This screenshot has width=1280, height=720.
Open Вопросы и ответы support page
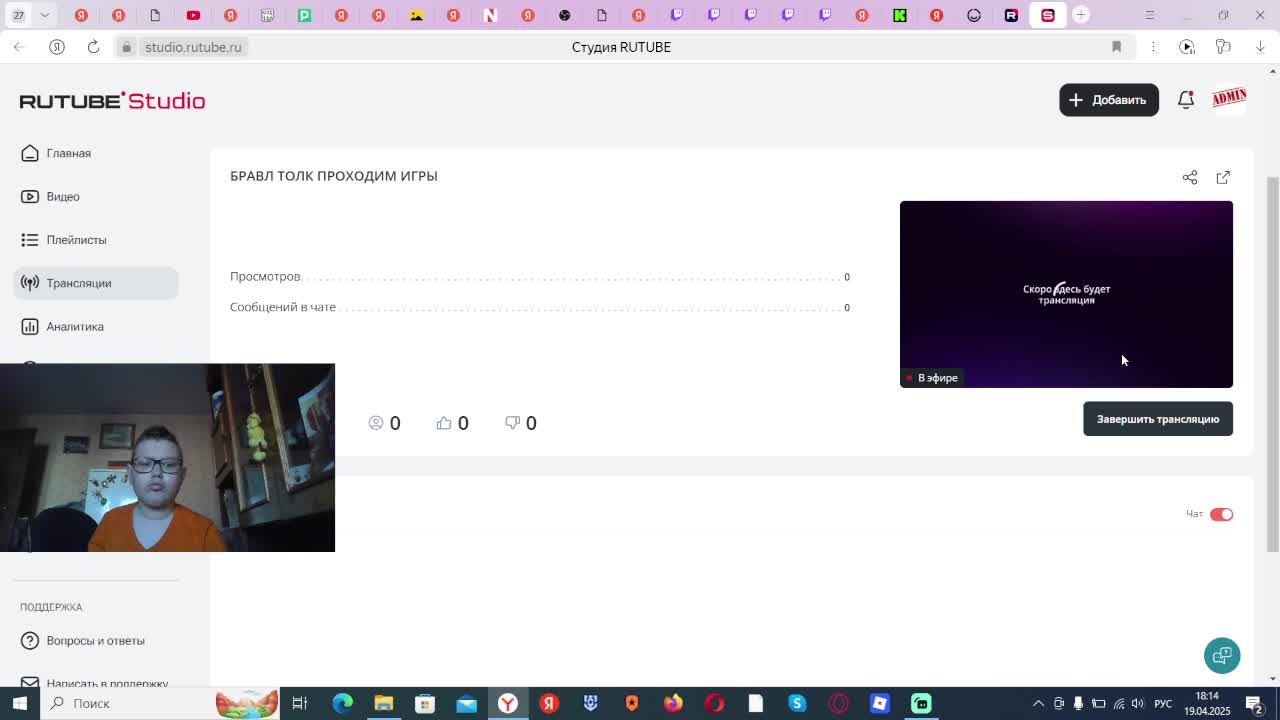tap(83, 640)
